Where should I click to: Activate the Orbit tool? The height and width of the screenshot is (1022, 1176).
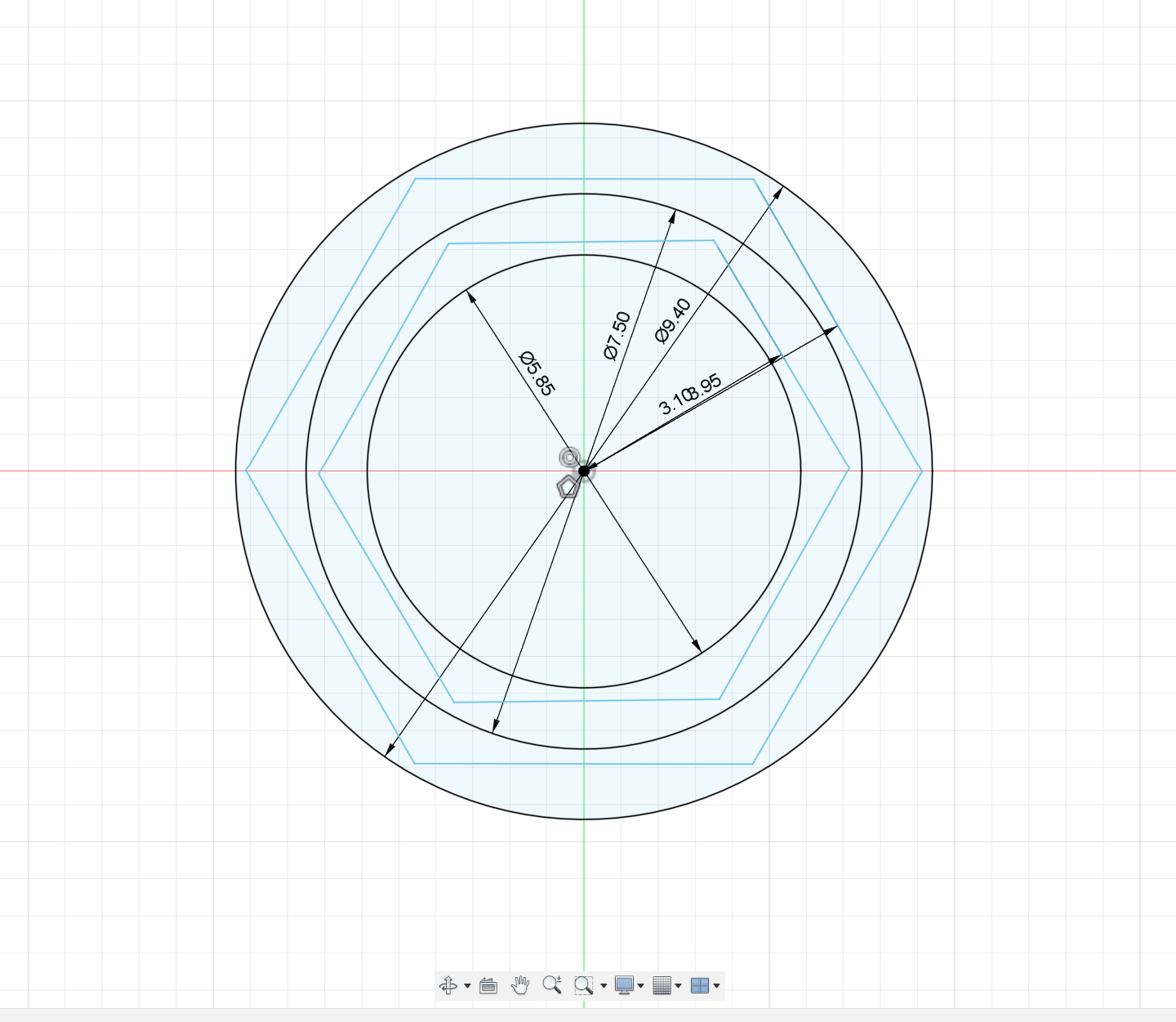point(448,985)
